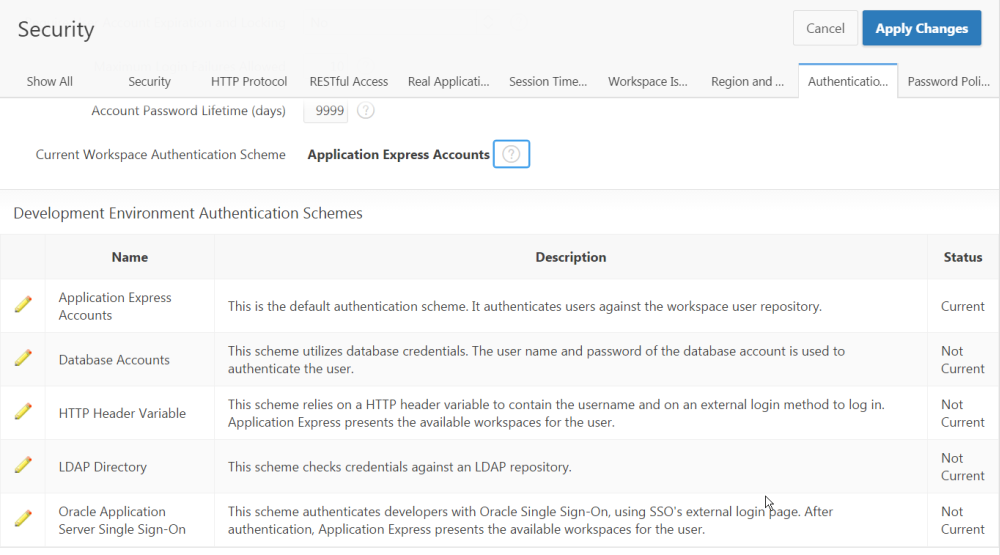Click the HTTP Header Variable description text
Screen dimensions: 1000x555
pyautogui.click(x=556, y=413)
